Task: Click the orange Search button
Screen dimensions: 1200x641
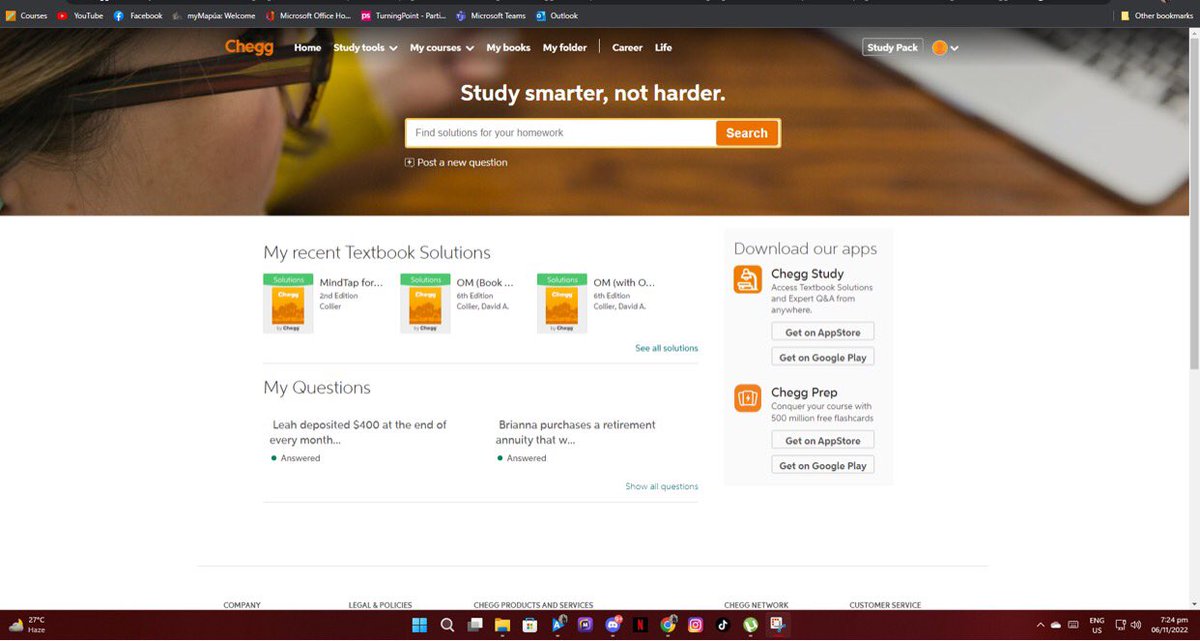Action: point(747,133)
